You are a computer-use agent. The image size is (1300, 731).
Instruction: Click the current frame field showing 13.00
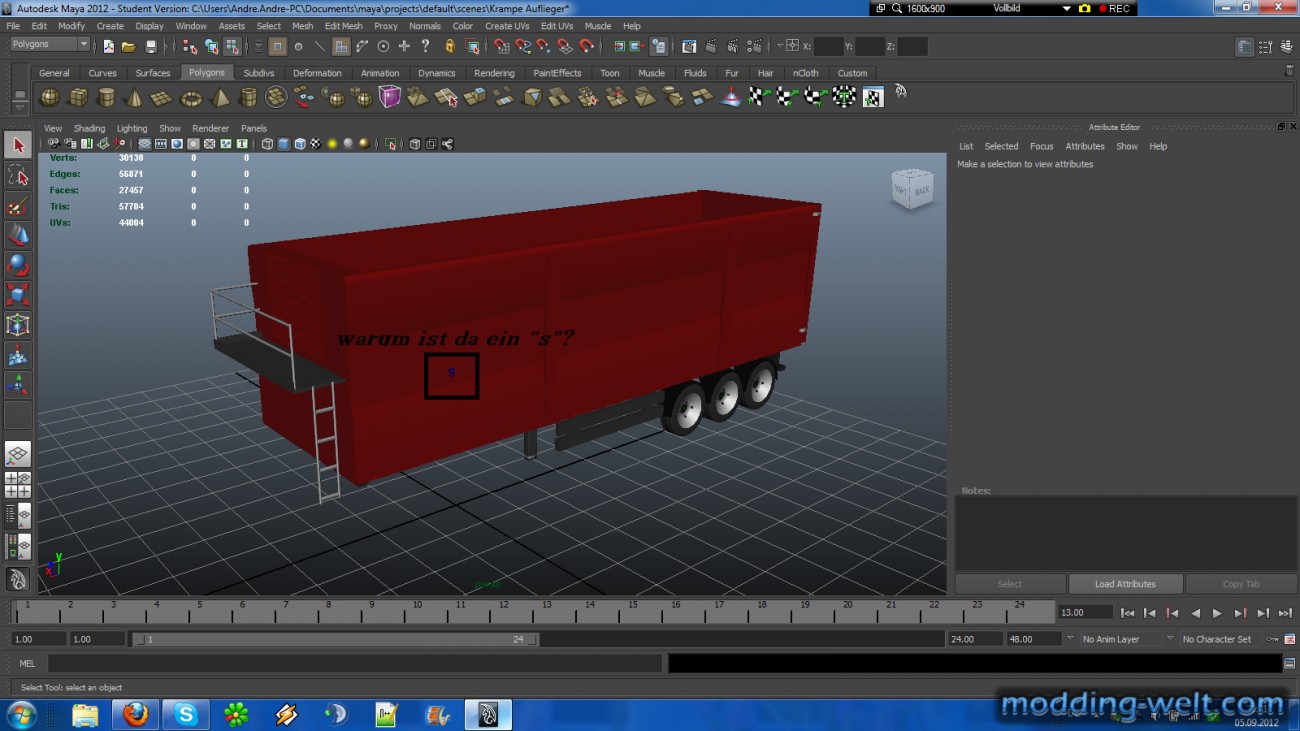click(x=1085, y=612)
